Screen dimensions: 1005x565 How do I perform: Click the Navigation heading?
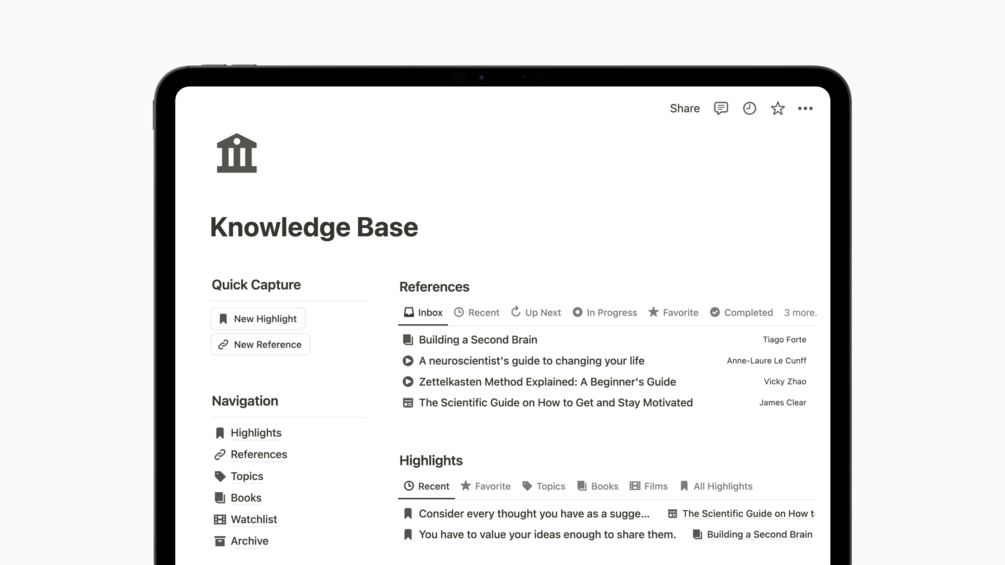(245, 401)
